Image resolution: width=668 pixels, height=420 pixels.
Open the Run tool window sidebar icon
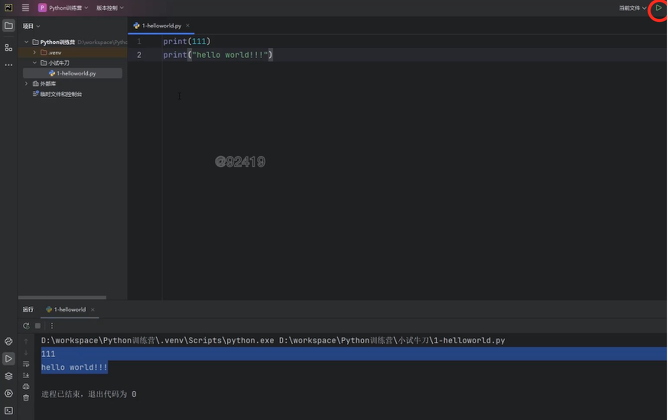point(9,359)
